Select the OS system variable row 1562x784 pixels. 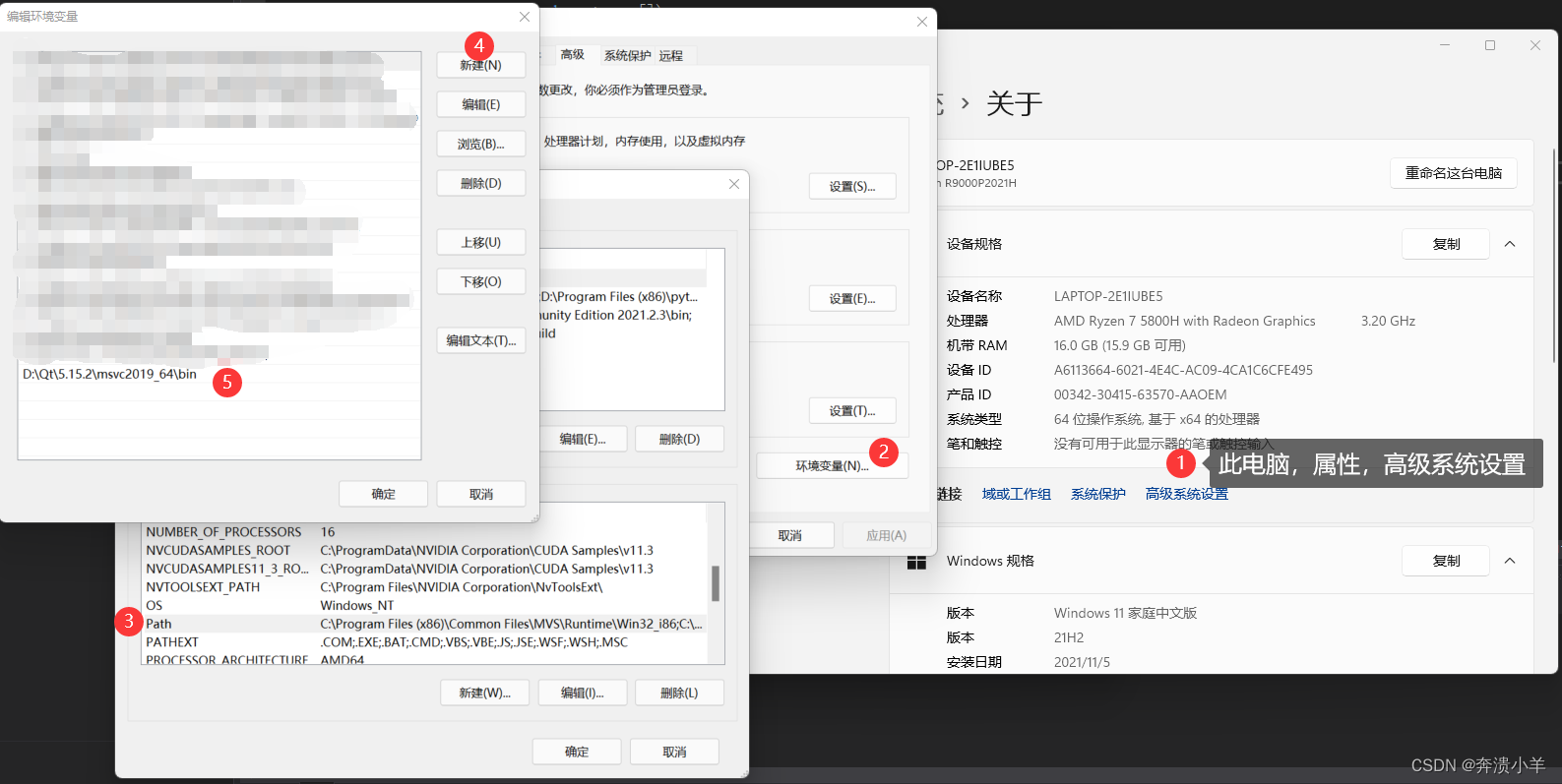(x=425, y=605)
